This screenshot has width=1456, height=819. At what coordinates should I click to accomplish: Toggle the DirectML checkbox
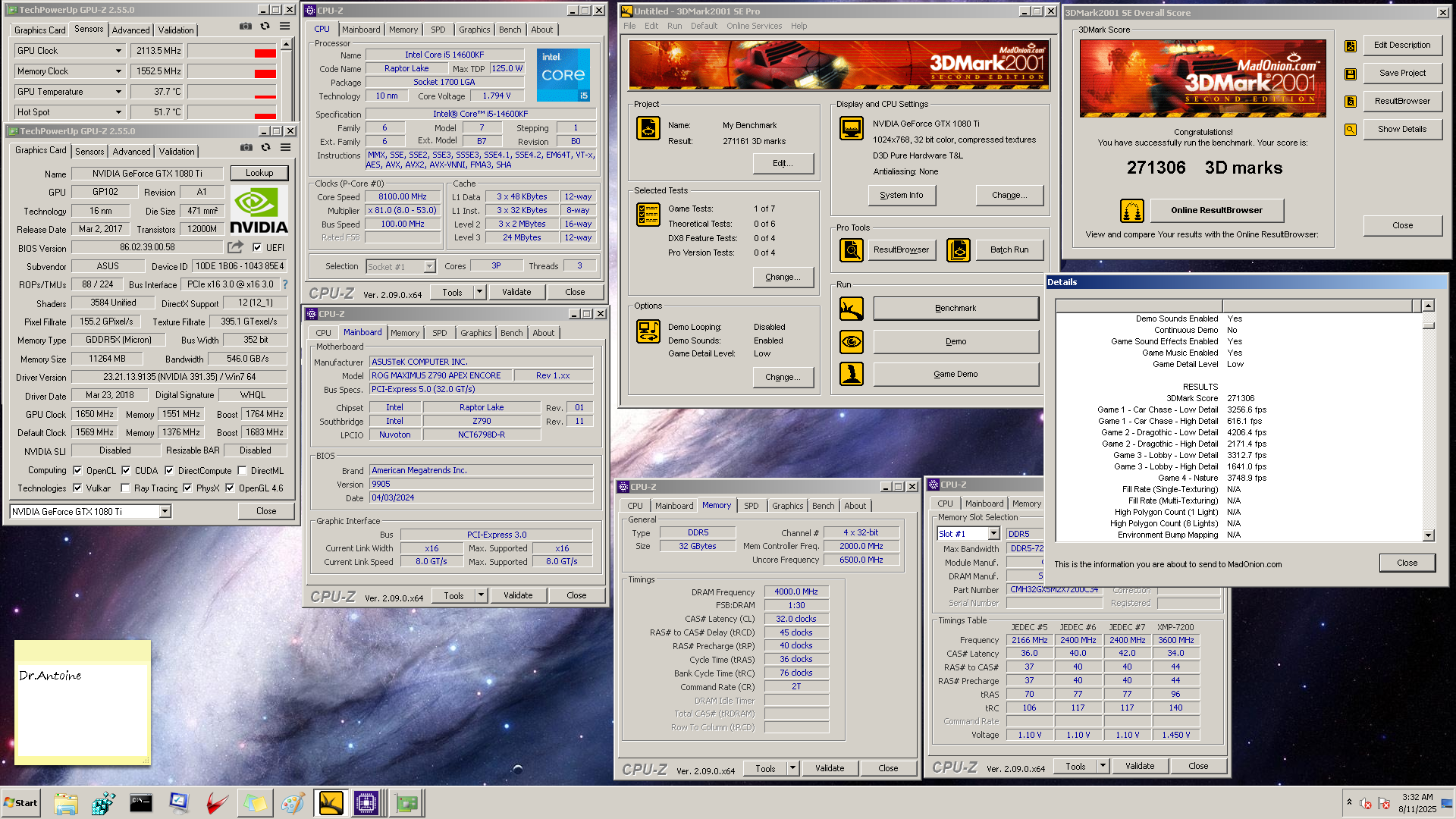click(x=242, y=470)
